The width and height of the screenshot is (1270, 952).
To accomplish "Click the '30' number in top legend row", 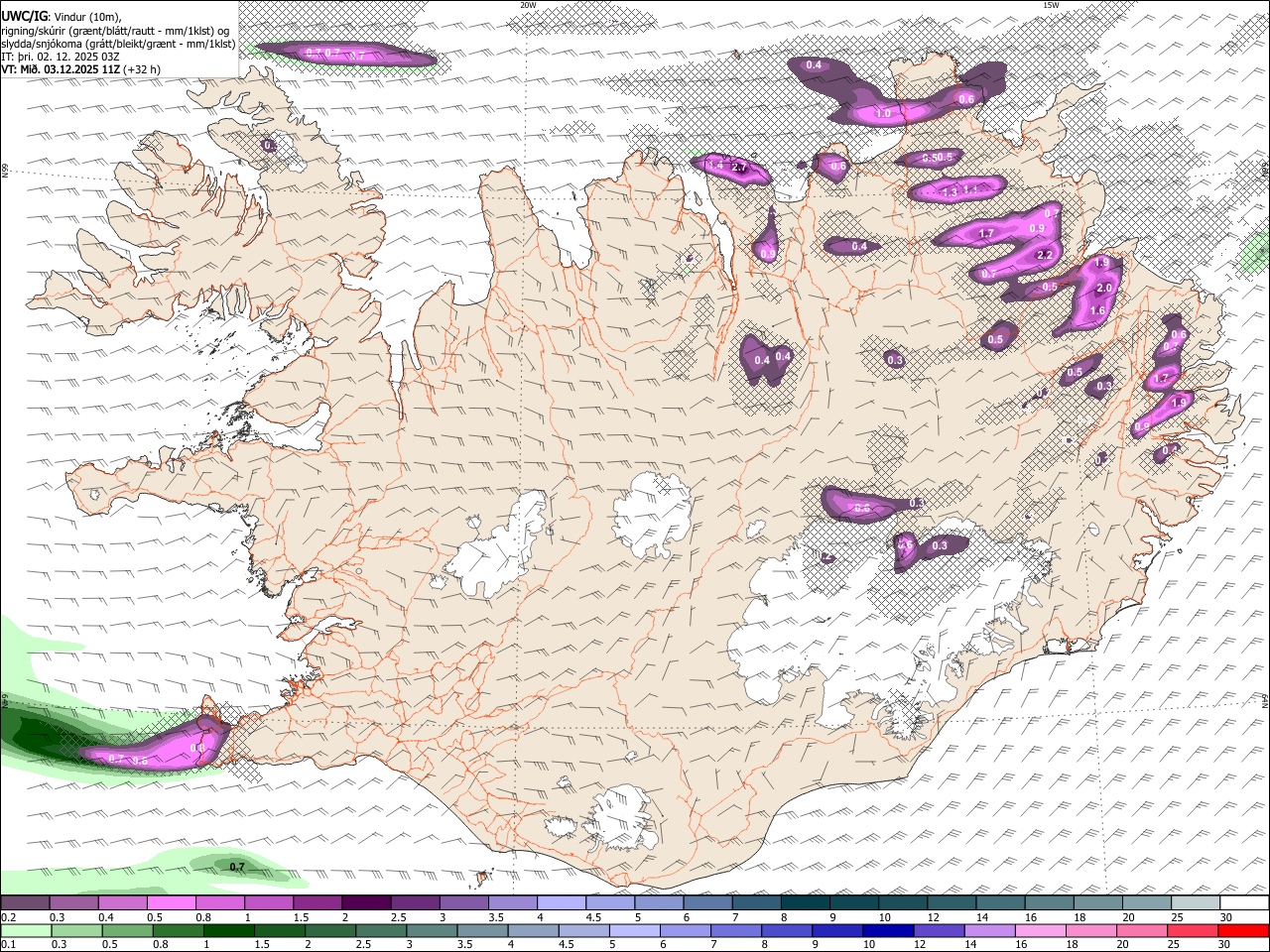I will (1226, 917).
